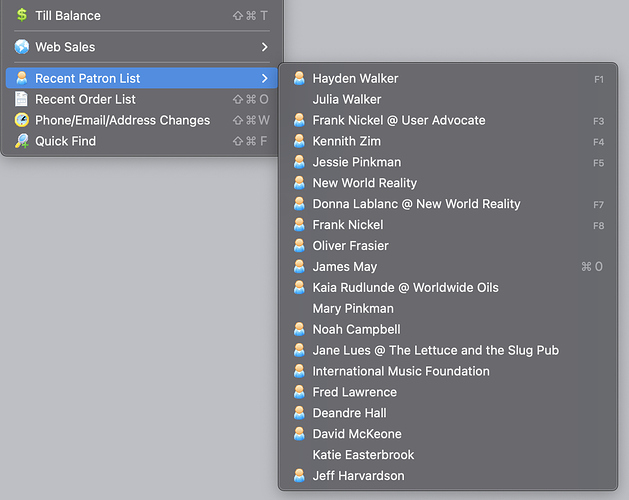The height and width of the screenshot is (500, 629).
Task: Click the Till Balance dollar icon
Action: tap(22, 15)
